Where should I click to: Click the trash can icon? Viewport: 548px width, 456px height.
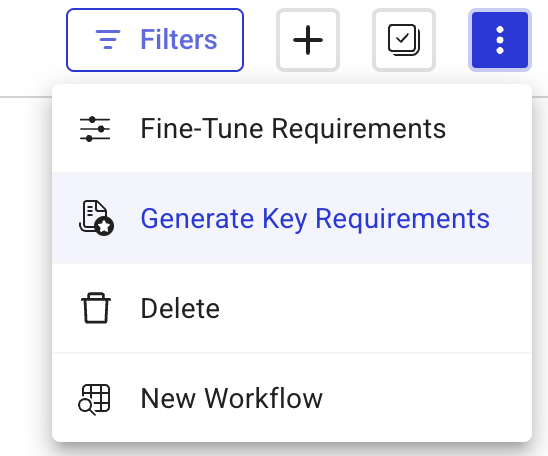coord(96,308)
